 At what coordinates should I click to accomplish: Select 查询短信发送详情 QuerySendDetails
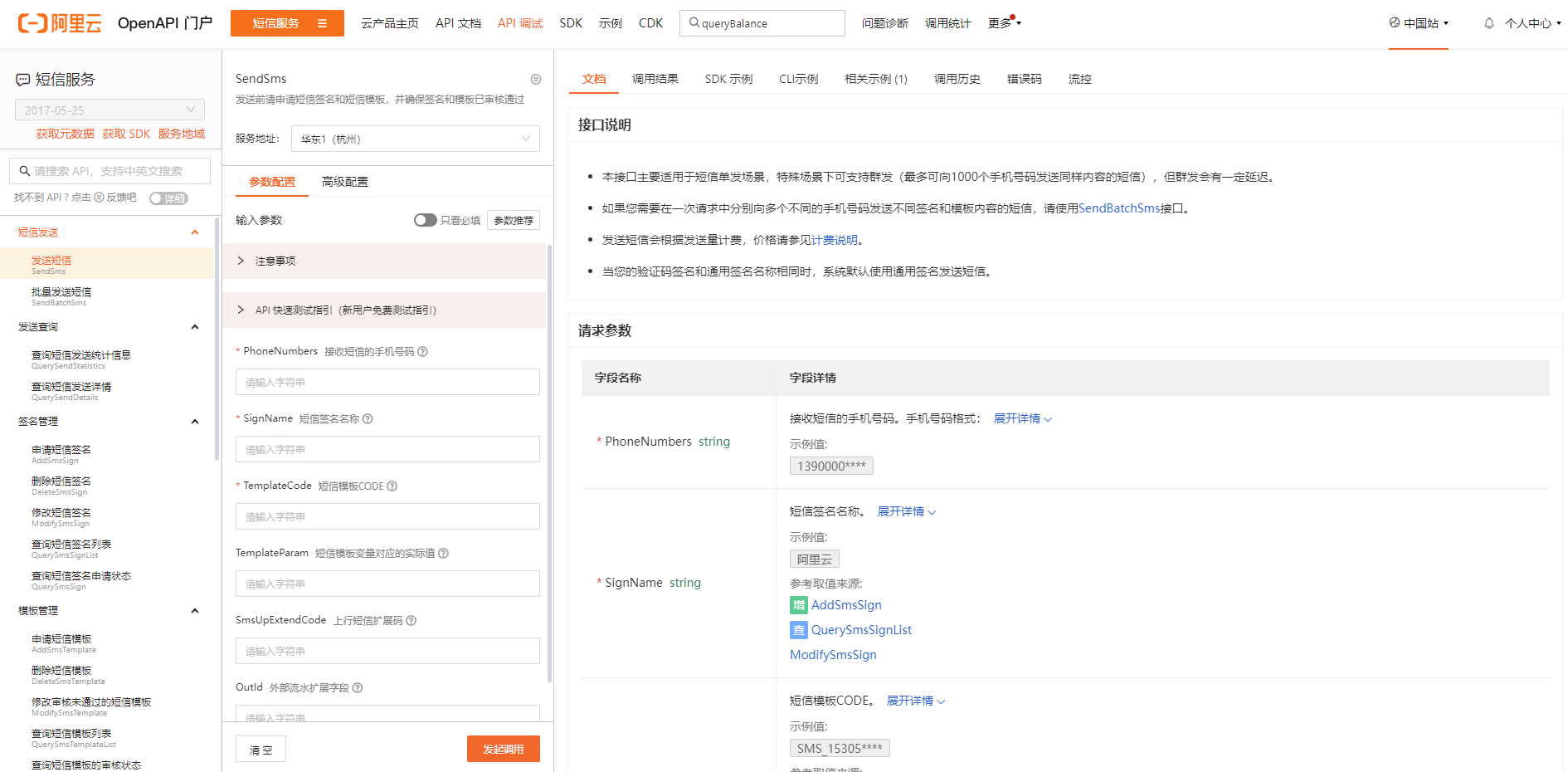pyautogui.click(x=107, y=391)
